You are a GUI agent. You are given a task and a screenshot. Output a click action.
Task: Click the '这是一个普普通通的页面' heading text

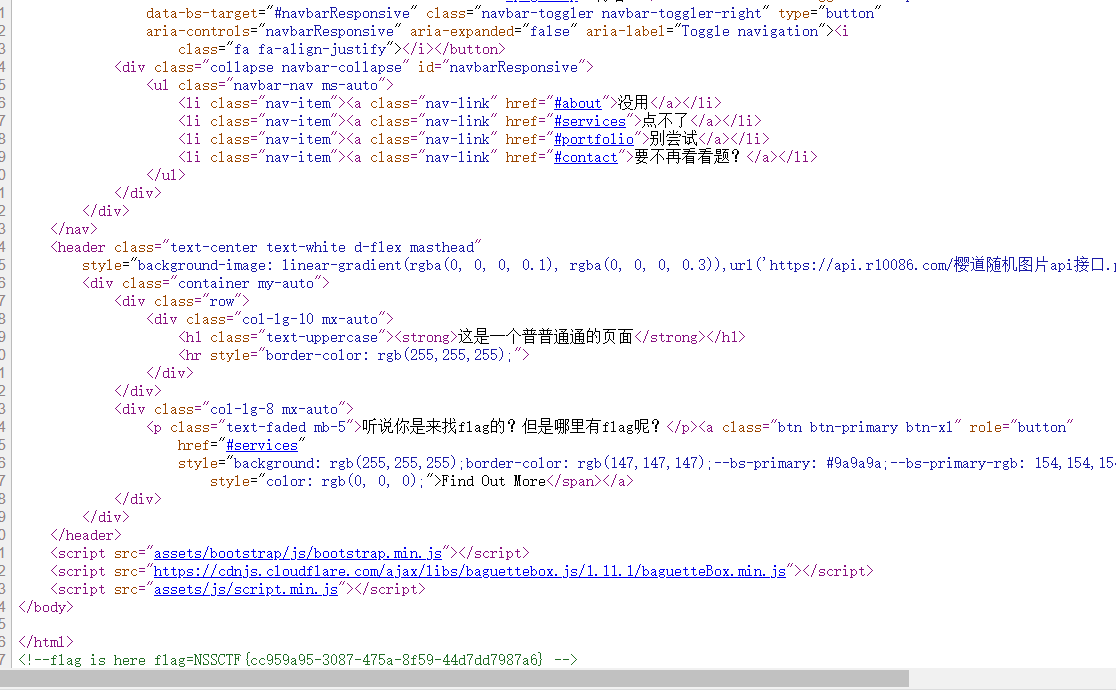545,337
